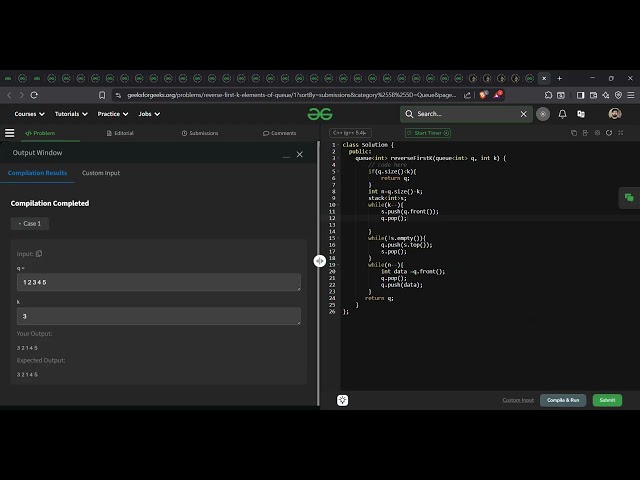Close the active browser tab
The image size is (640, 480).
pos(544,78)
